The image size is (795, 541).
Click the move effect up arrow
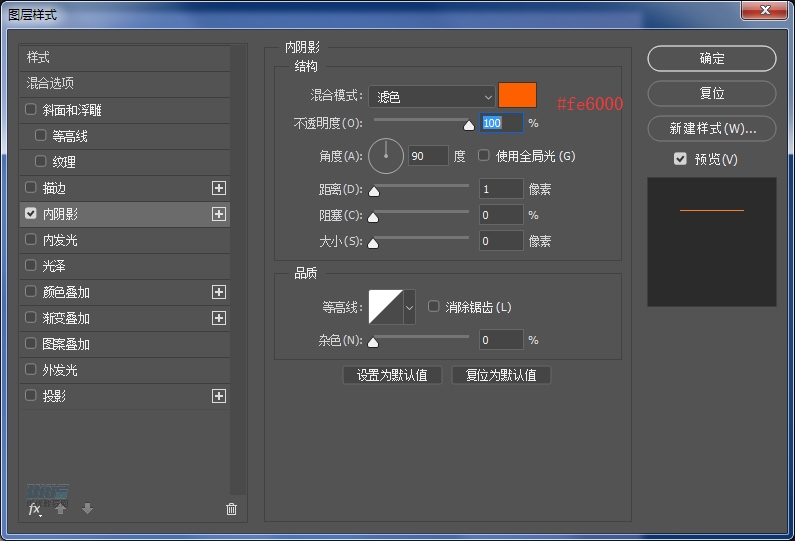pyautogui.click(x=61, y=509)
